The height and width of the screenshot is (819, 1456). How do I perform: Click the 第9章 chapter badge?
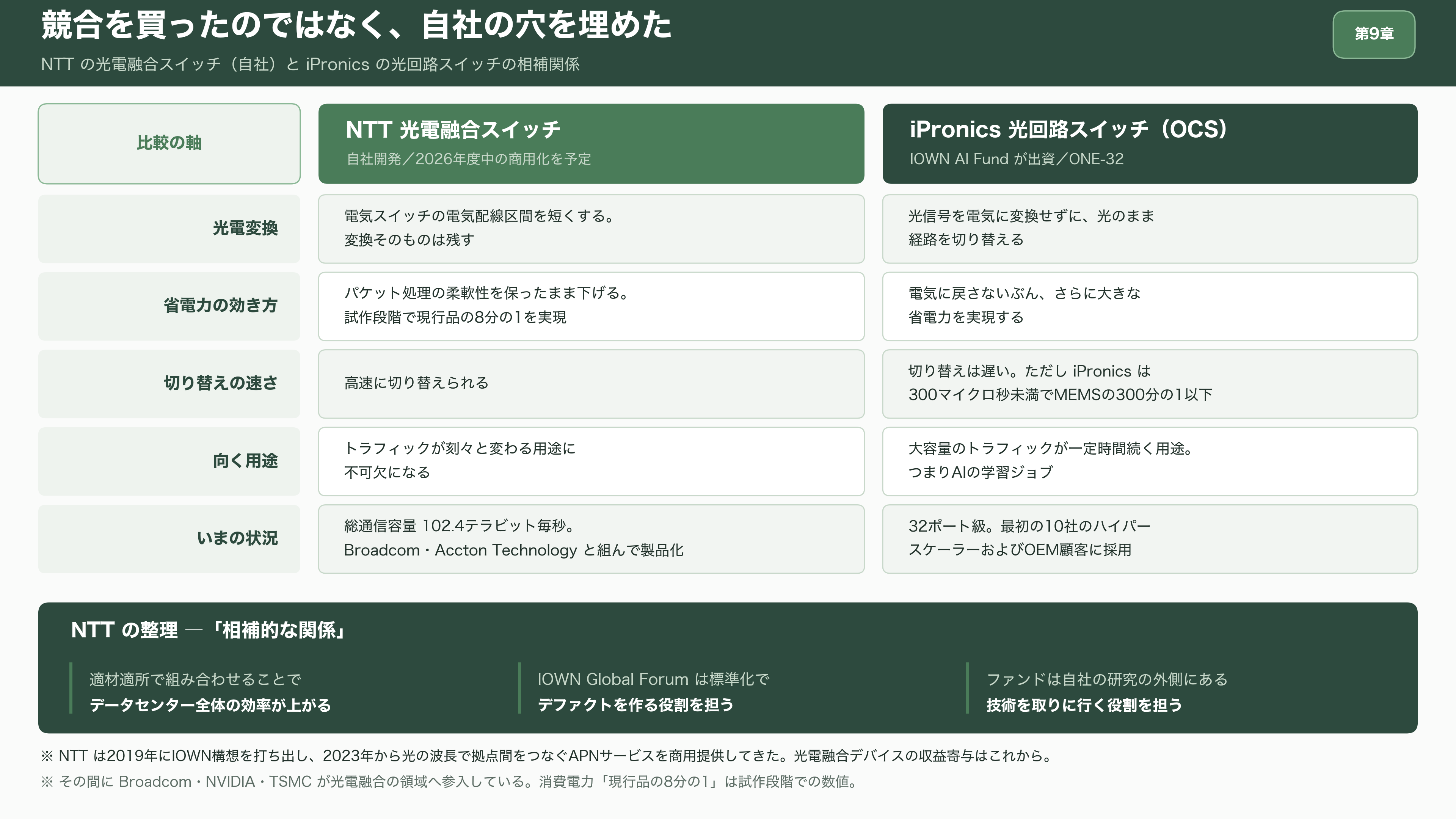tap(1373, 34)
